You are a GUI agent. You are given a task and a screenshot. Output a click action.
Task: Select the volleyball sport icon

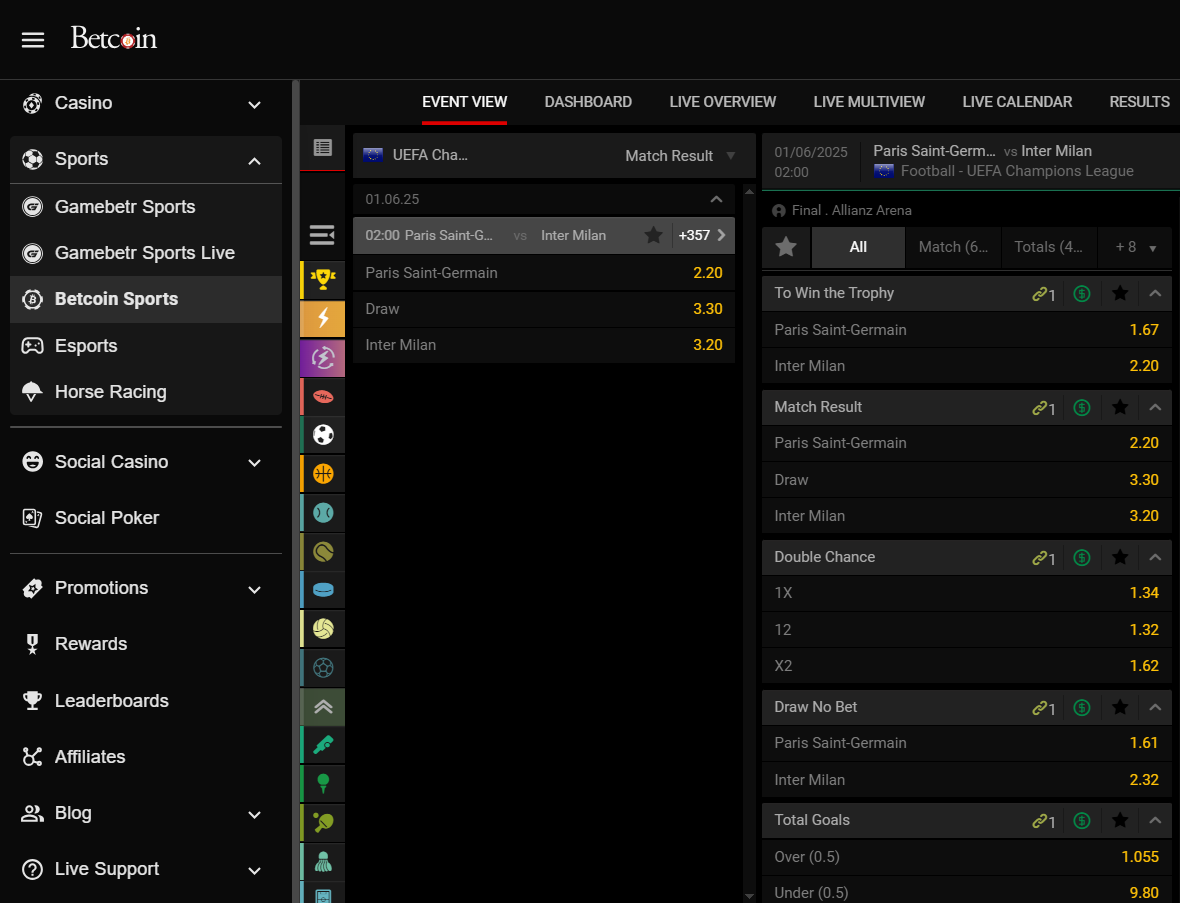[x=323, y=629]
